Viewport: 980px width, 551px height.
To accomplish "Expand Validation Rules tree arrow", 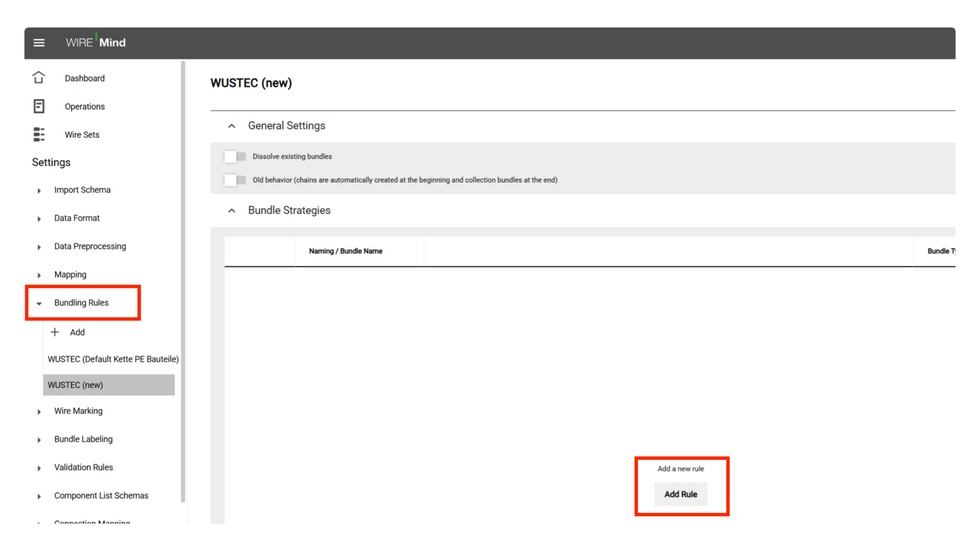I will pyautogui.click(x=39, y=468).
